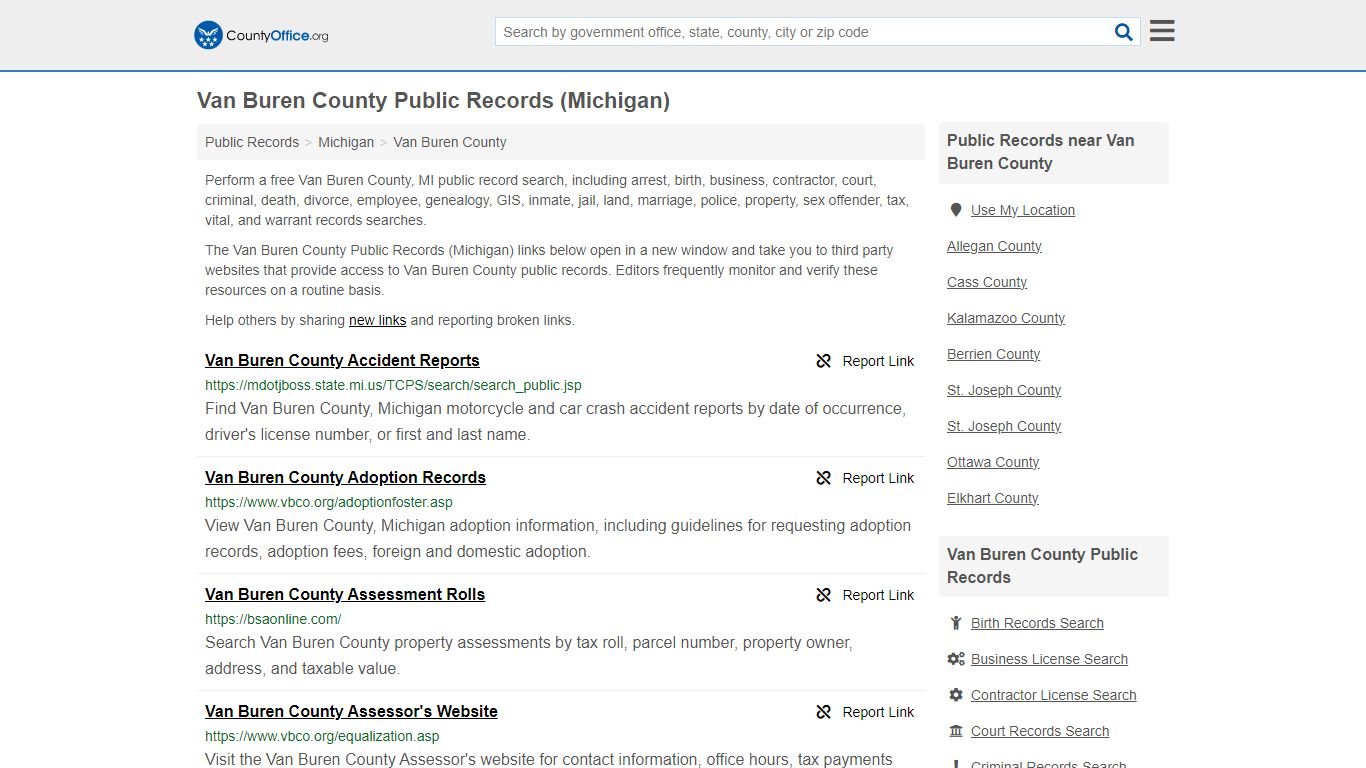
Task: Visit the mdotjboss.state.mi.us URL
Action: [393, 385]
